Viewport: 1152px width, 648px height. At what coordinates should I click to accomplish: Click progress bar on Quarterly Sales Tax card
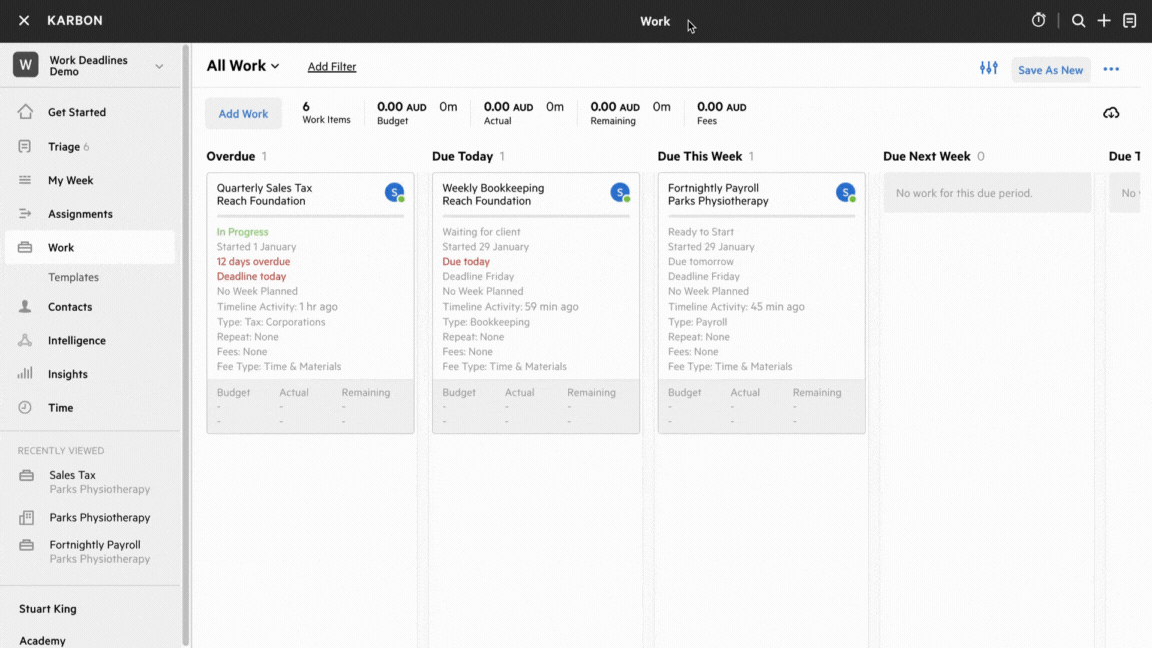coord(310,216)
